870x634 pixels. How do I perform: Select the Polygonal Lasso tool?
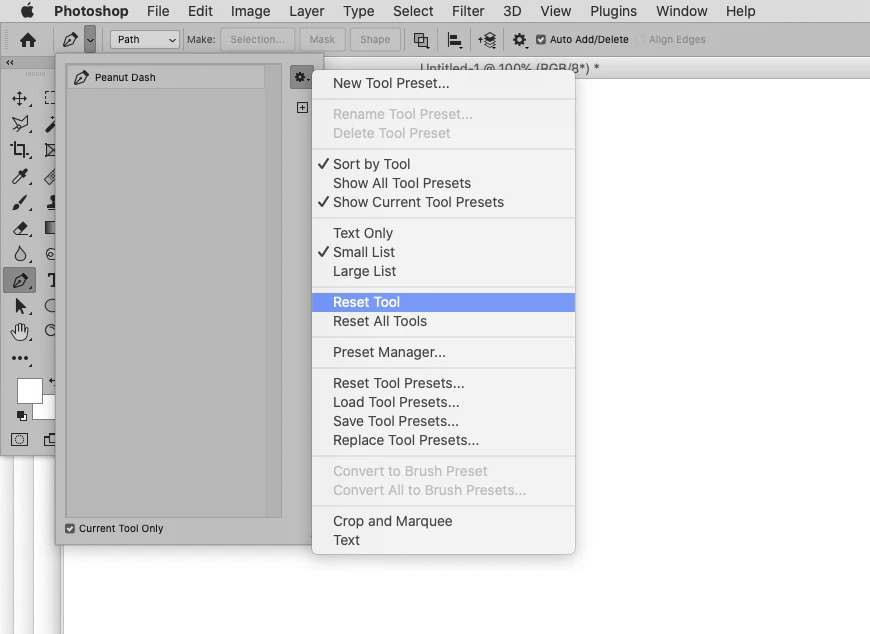[x=21, y=123]
